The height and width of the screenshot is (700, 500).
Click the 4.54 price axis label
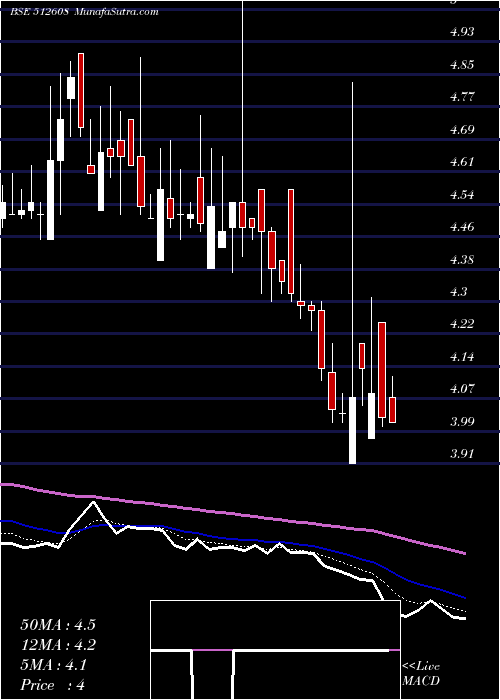[x=462, y=195]
